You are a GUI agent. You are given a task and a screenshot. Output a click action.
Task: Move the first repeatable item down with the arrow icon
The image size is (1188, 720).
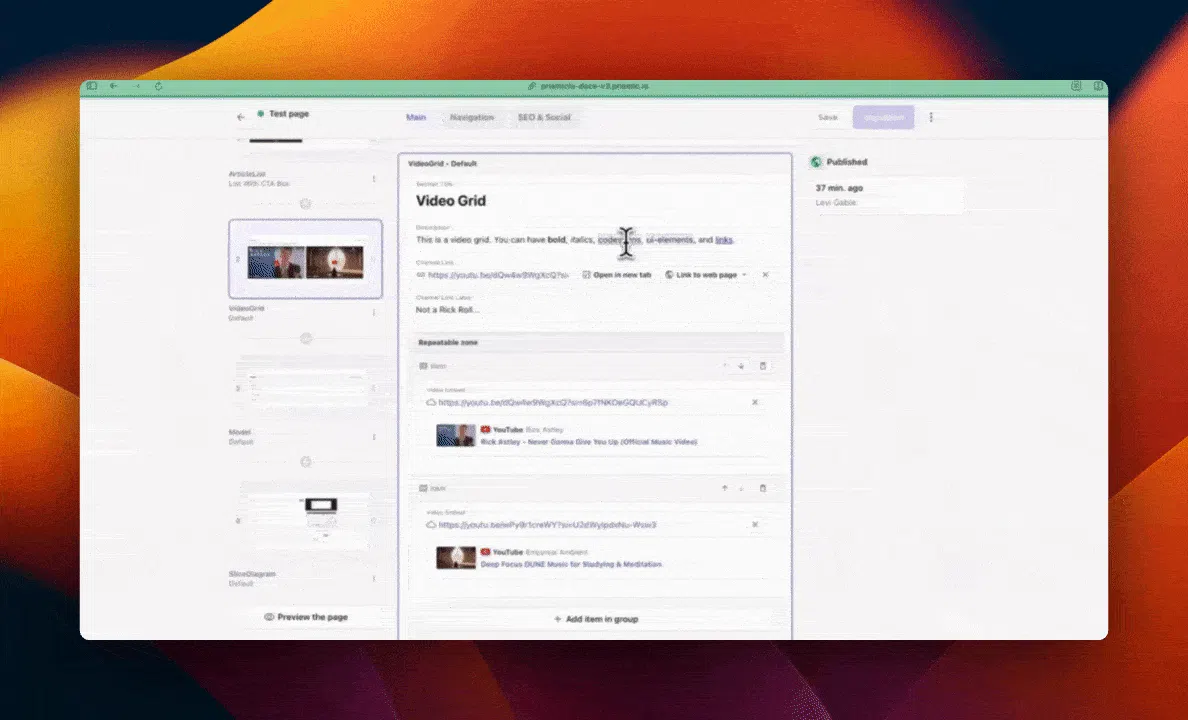point(740,366)
